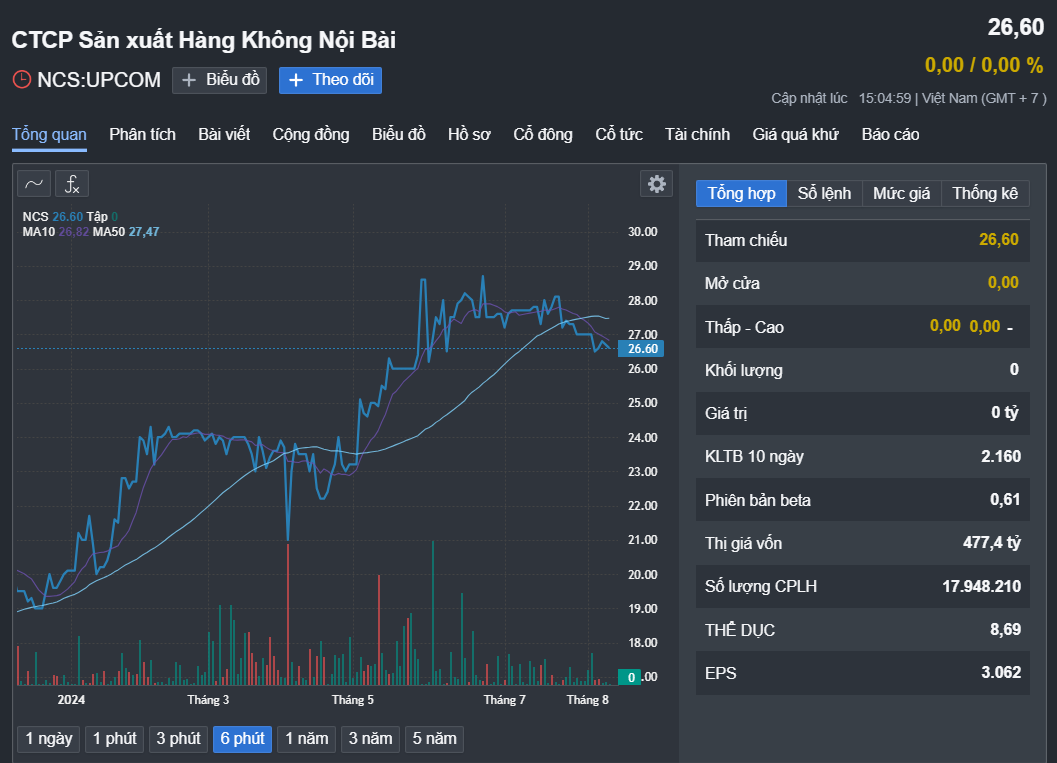Open the indicators fx function icon
This screenshot has width=1057, height=763.
(x=71, y=183)
